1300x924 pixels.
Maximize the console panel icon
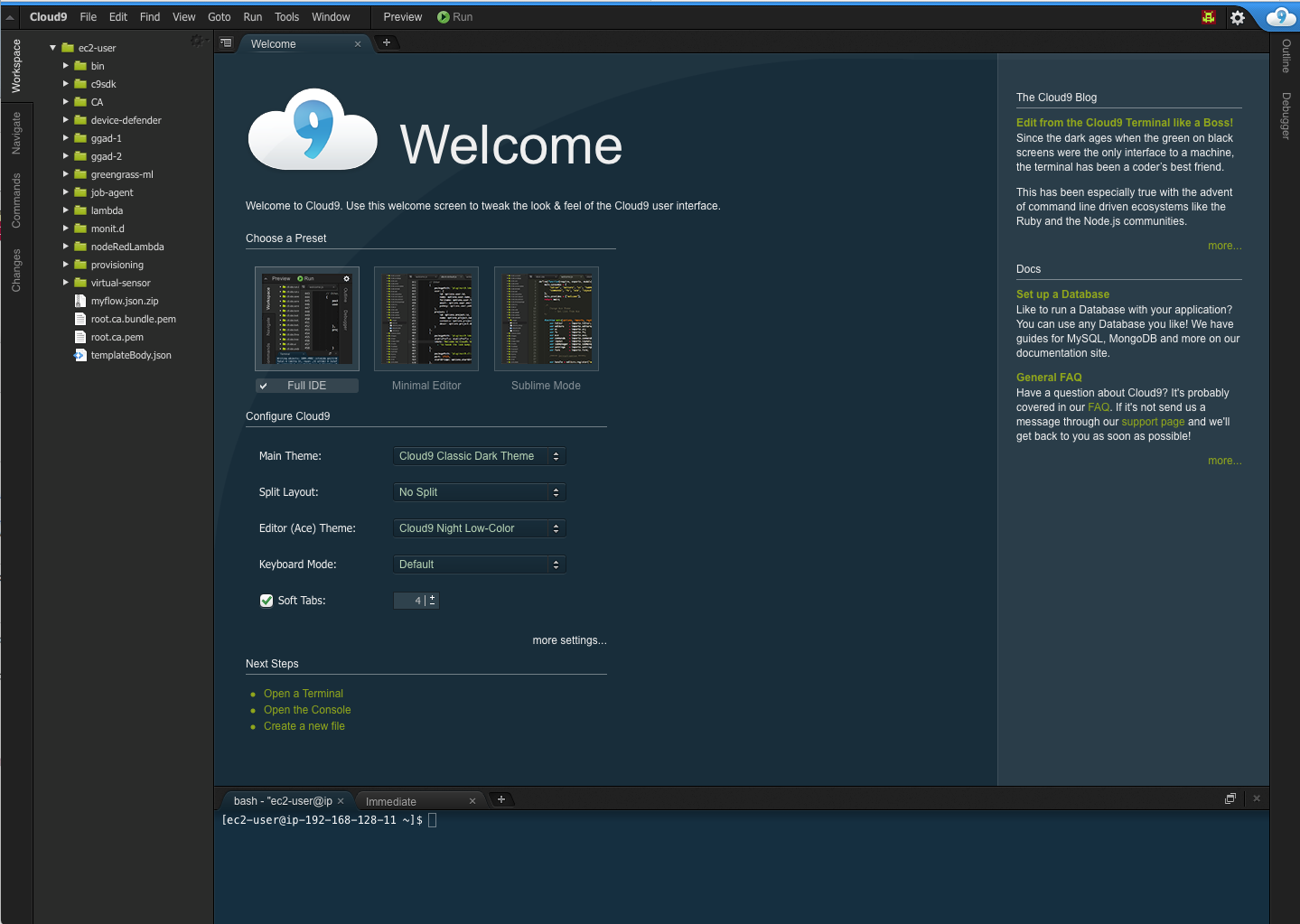click(x=1230, y=798)
